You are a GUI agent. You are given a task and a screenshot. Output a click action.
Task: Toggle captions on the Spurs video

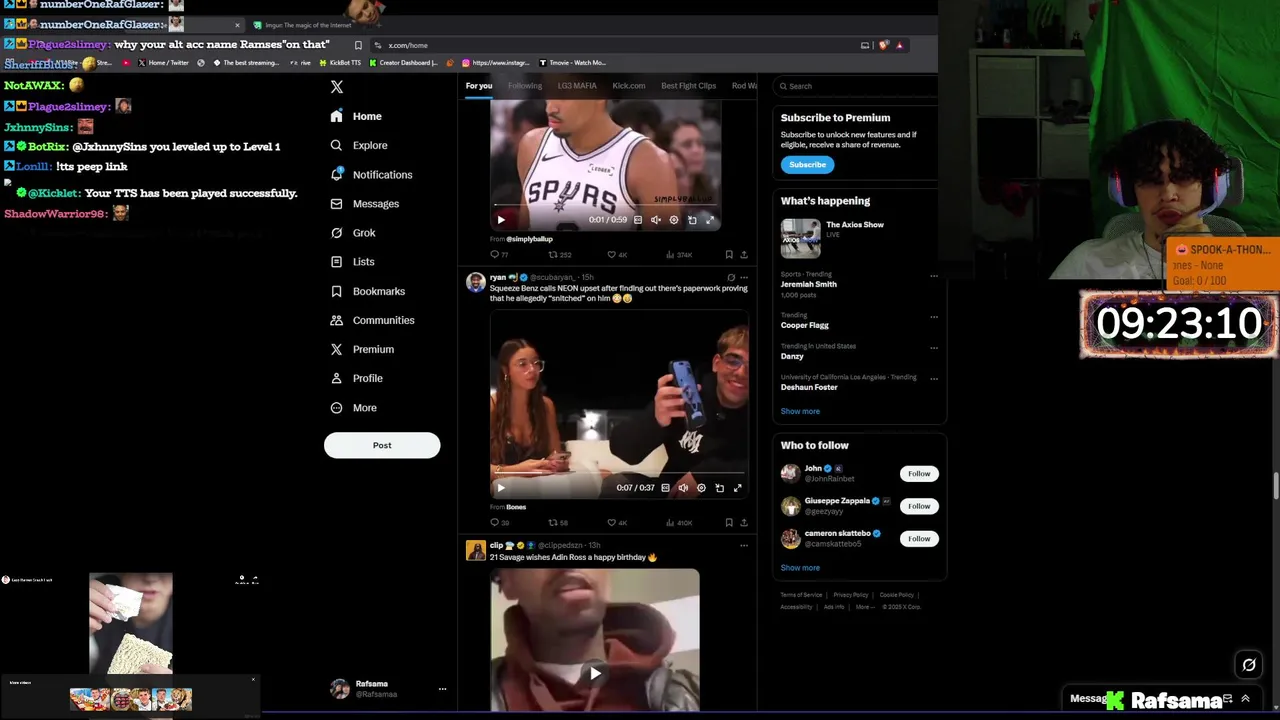click(x=638, y=220)
